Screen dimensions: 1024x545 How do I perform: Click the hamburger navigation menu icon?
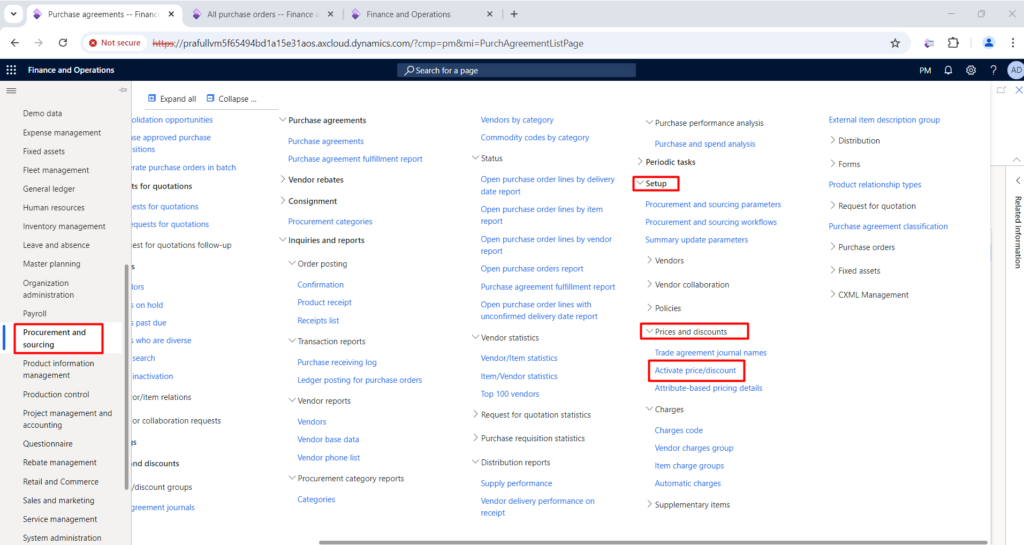(11, 91)
